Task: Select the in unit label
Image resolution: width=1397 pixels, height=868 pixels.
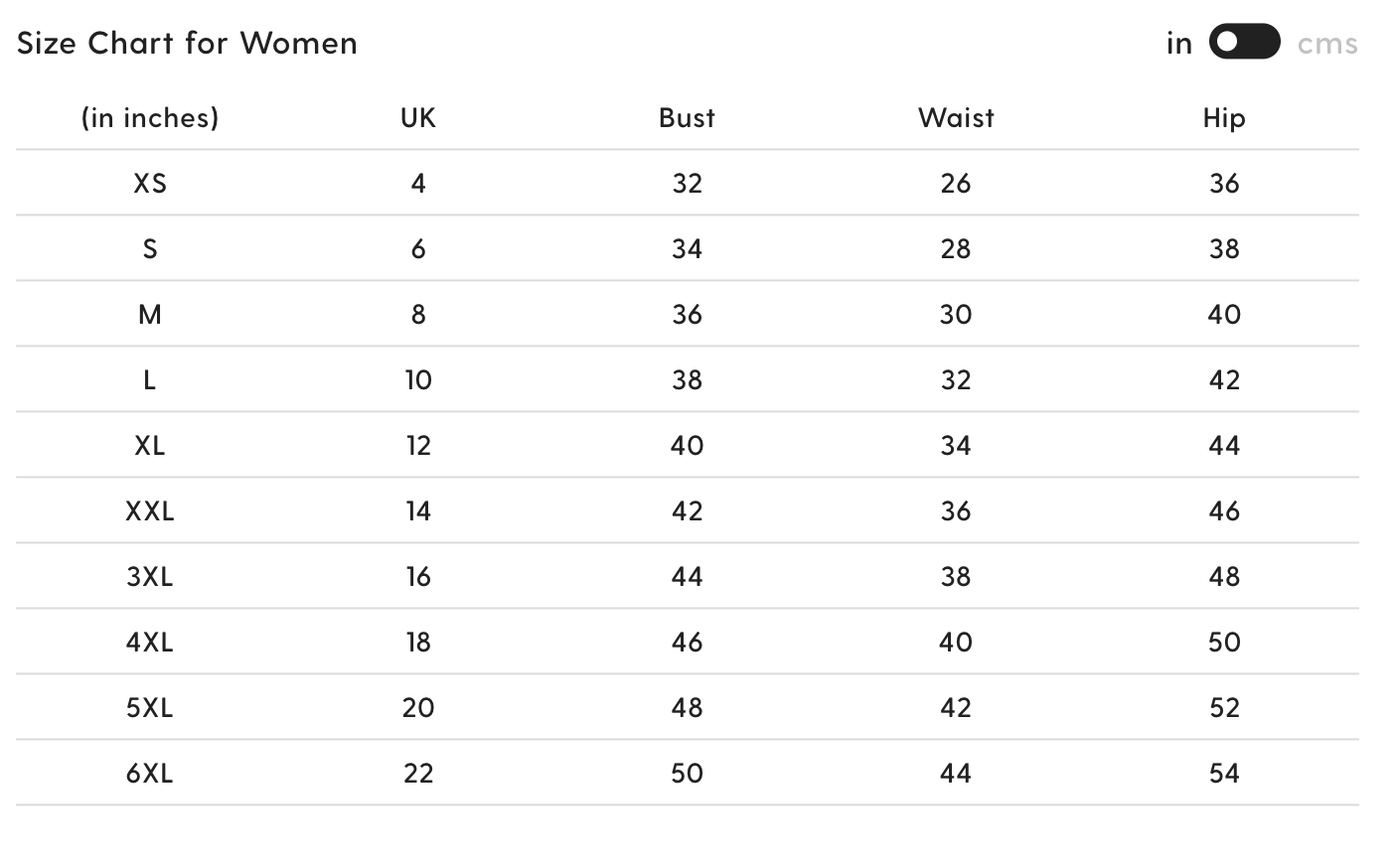Action: pos(1179,43)
